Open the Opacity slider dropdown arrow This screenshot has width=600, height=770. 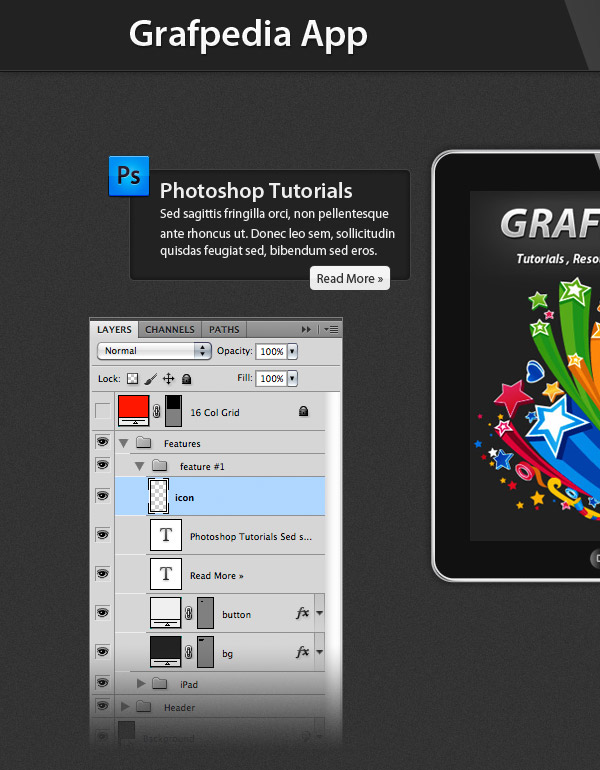point(292,352)
